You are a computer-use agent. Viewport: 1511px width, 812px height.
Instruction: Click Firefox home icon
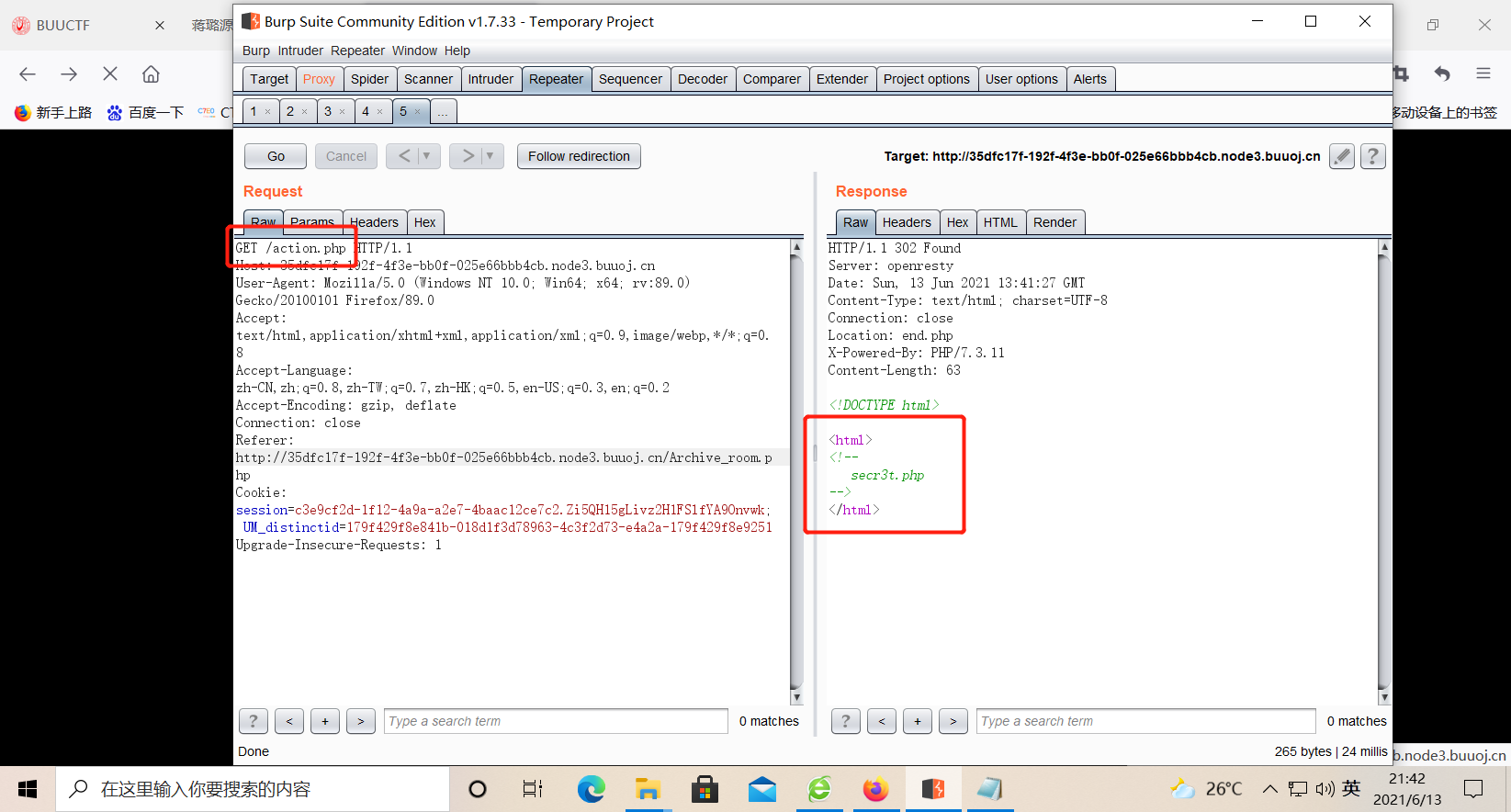point(151,73)
